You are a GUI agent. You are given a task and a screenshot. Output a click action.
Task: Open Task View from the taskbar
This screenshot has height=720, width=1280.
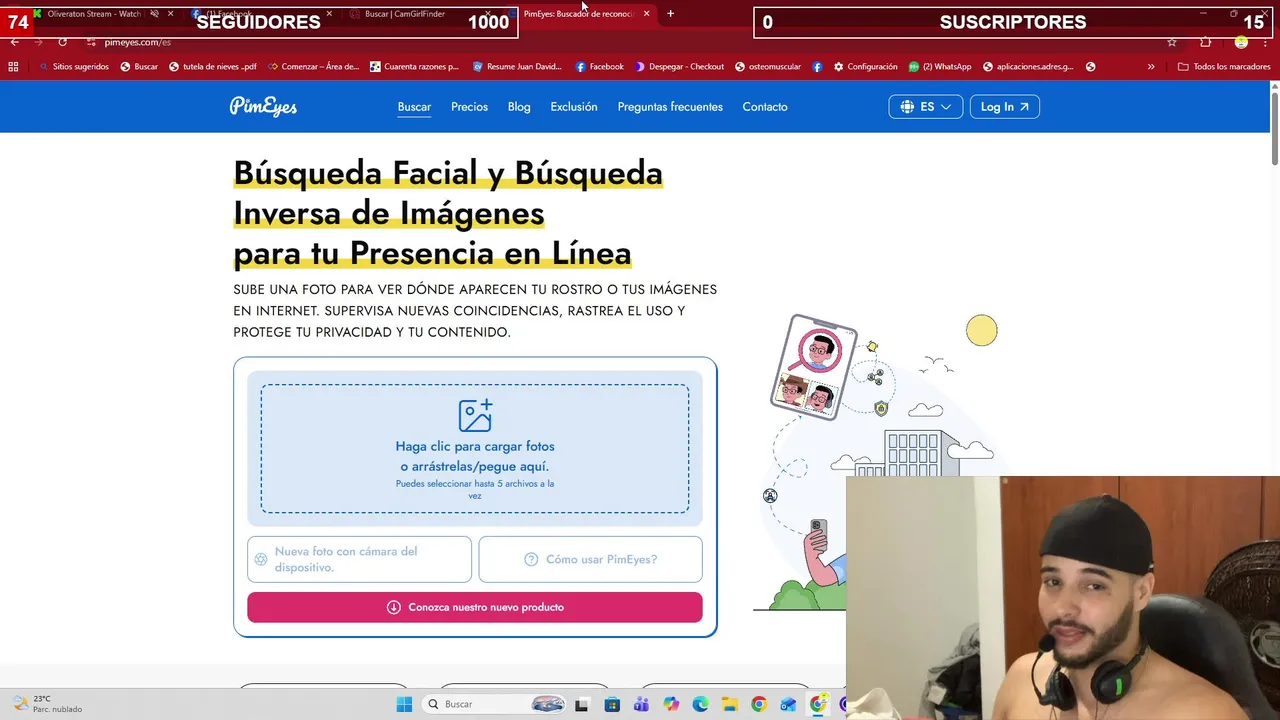coord(581,704)
